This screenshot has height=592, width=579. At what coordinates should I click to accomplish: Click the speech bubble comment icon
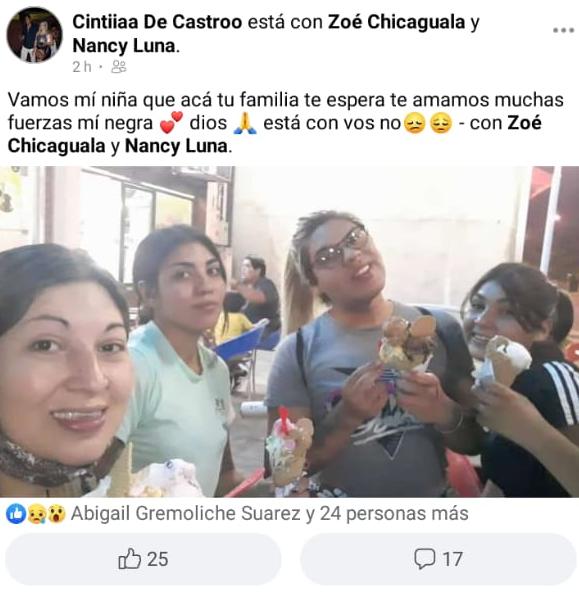424,559
